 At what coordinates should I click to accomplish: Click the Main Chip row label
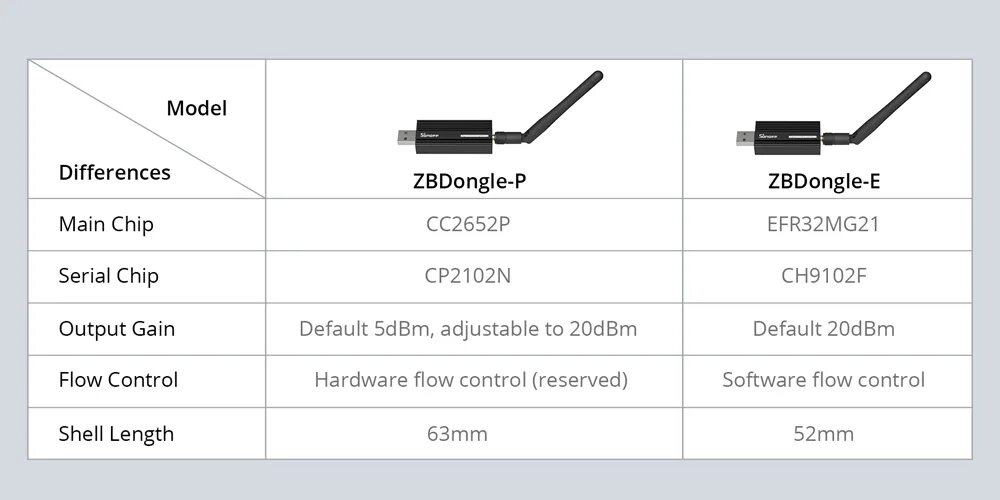coord(106,224)
